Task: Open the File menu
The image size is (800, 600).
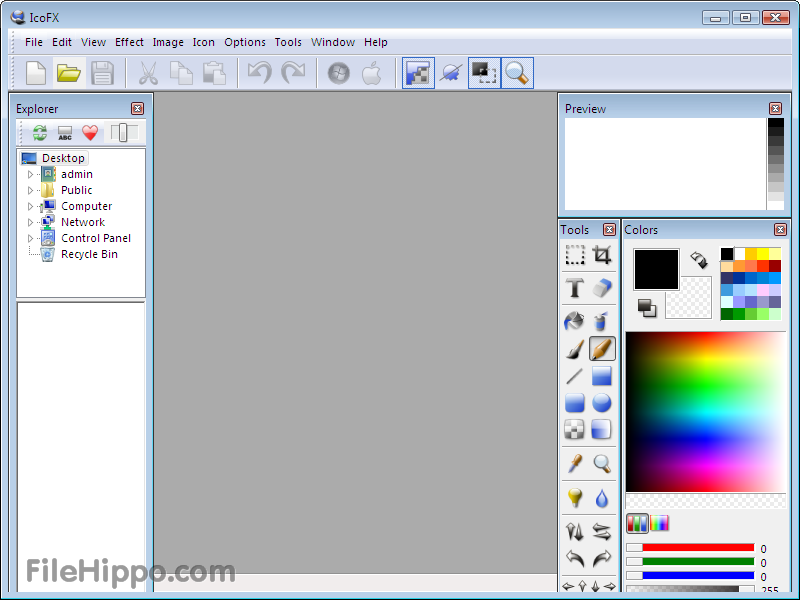Action: (x=34, y=42)
